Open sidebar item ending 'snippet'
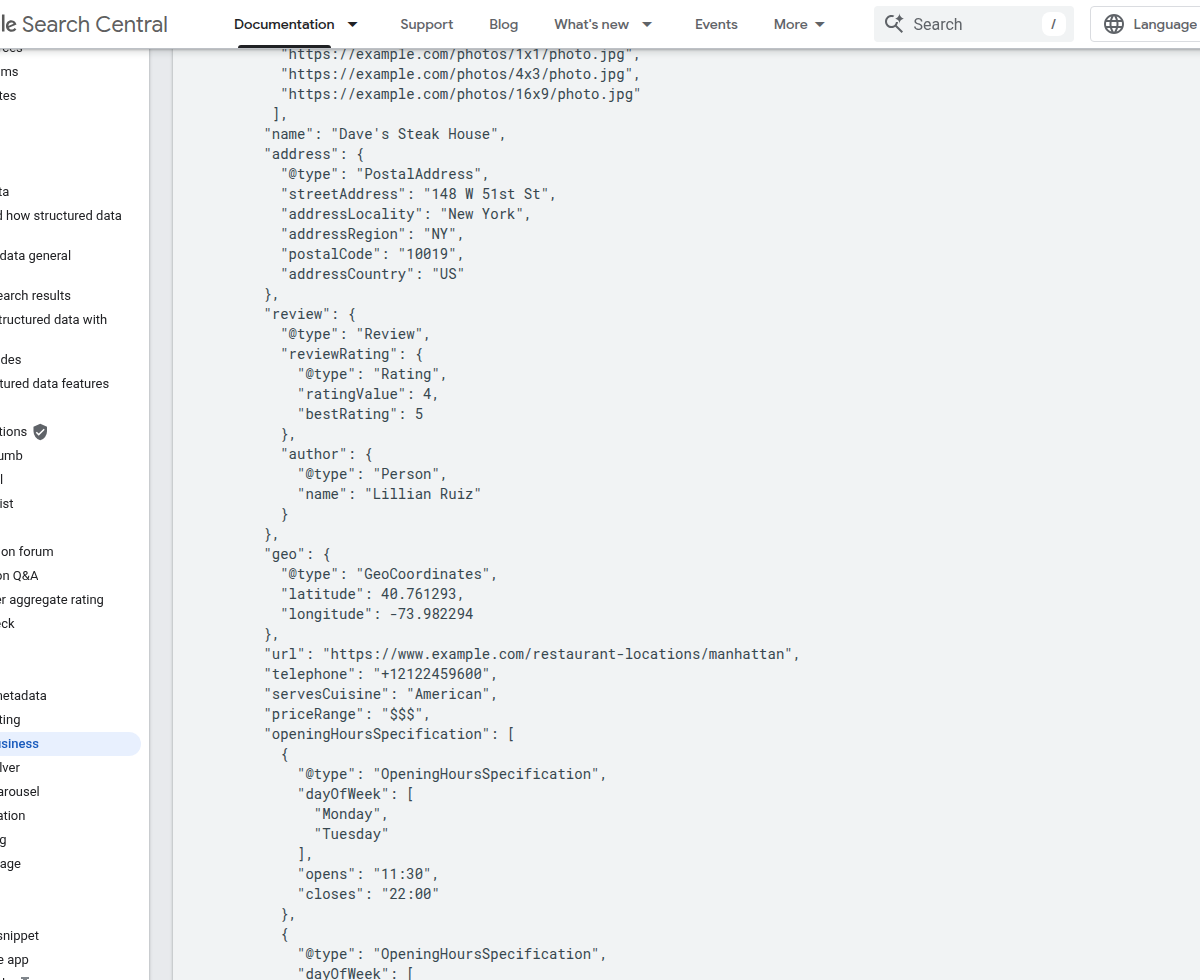The height and width of the screenshot is (980, 1200). coord(20,936)
